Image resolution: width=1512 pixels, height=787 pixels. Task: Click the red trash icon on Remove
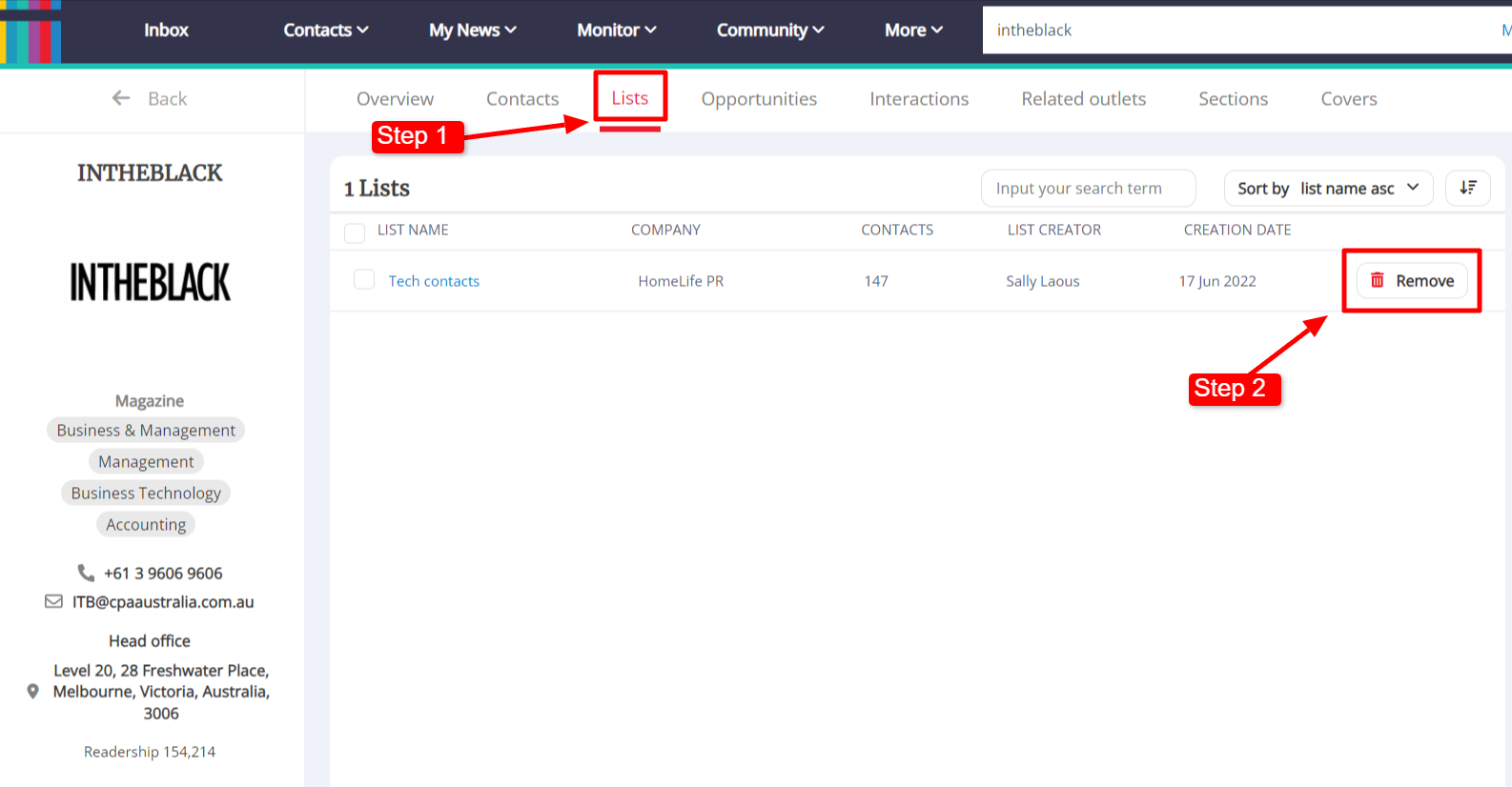pyautogui.click(x=1378, y=280)
